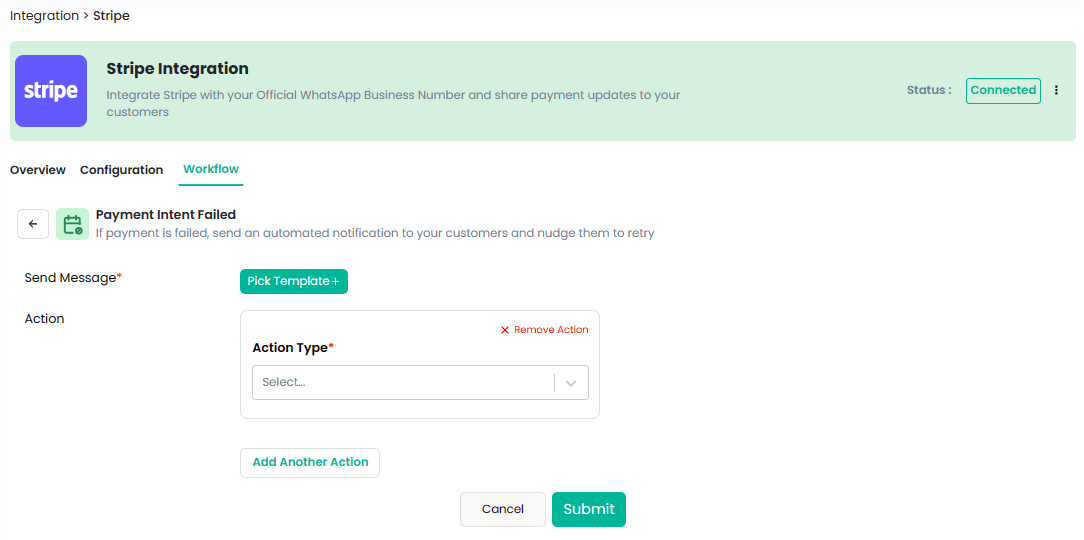Submit the workflow form
Image resolution: width=1084 pixels, height=540 pixels.
[x=588, y=509]
